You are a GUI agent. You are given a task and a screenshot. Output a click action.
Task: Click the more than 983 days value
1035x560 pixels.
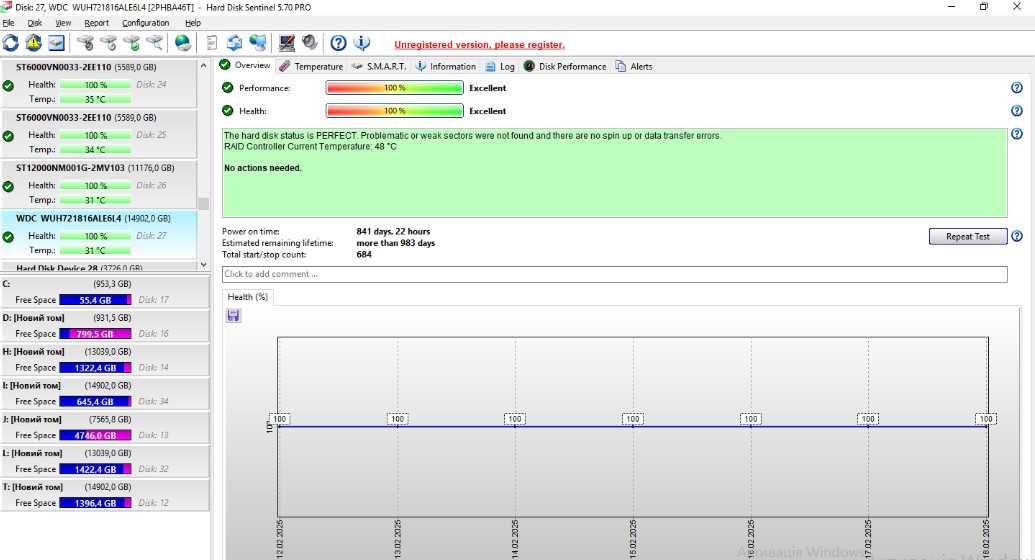(x=395, y=243)
